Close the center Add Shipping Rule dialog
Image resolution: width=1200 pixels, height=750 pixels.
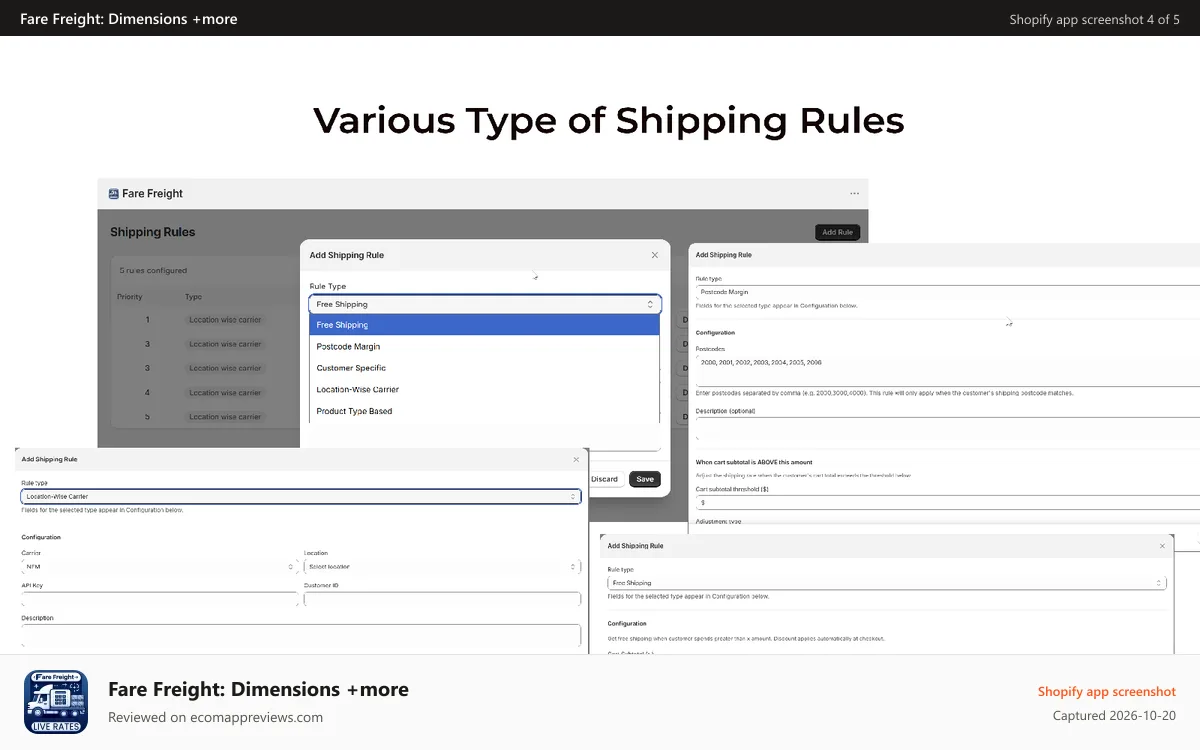(655, 255)
